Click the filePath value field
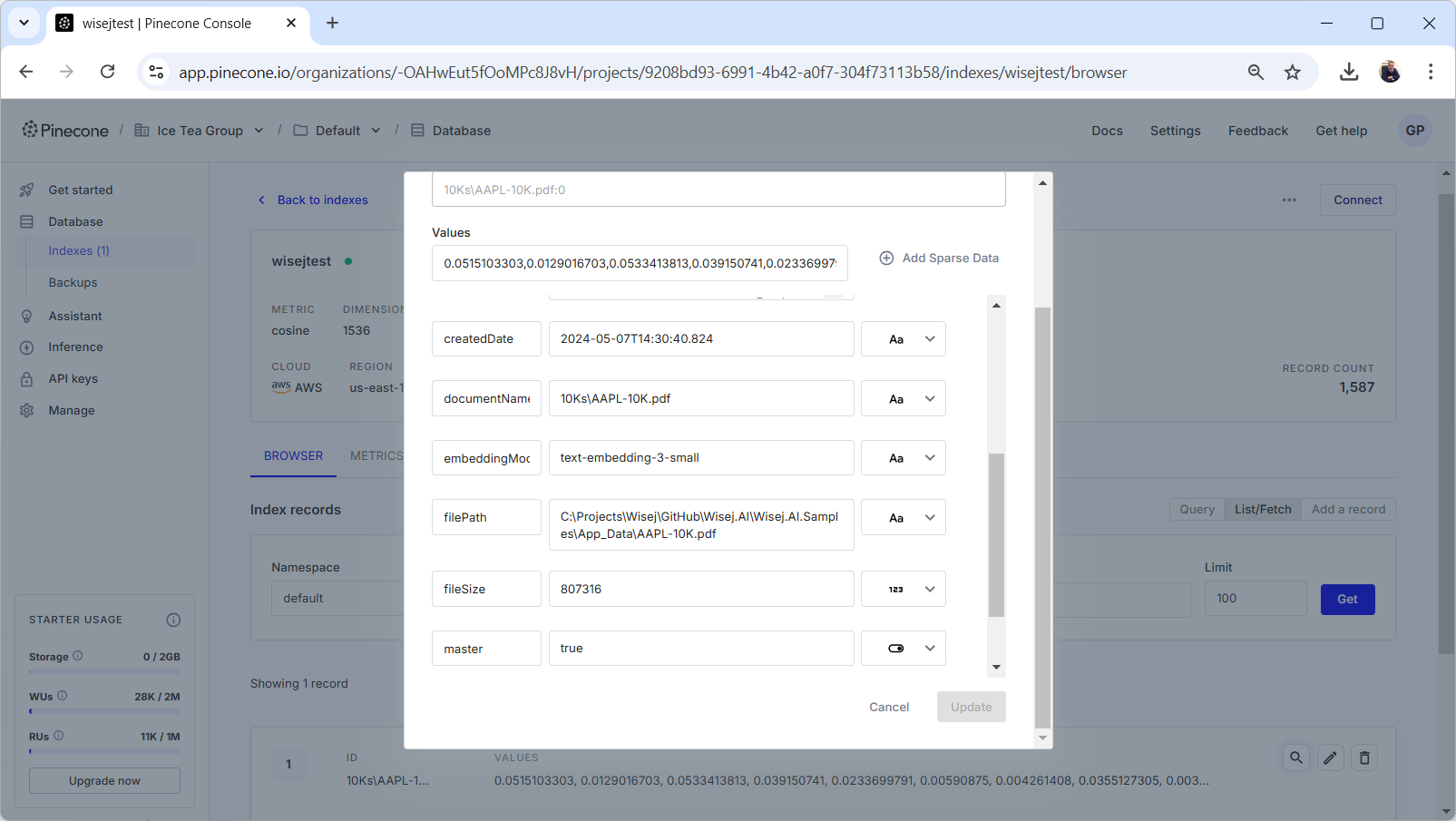This screenshot has width=1456, height=821. pos(701,525)
